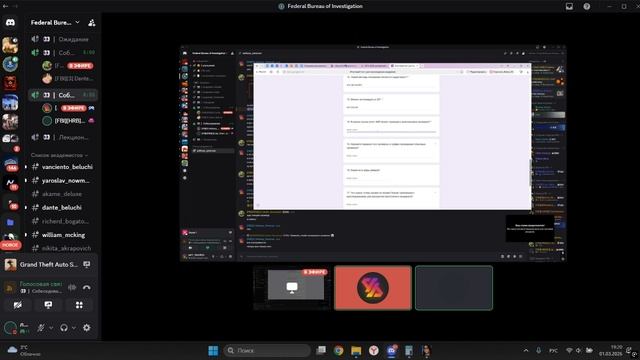This screenshot has width=640, height=360.
Task: Open Task View on the taskbar
Action: coord(321,351)
